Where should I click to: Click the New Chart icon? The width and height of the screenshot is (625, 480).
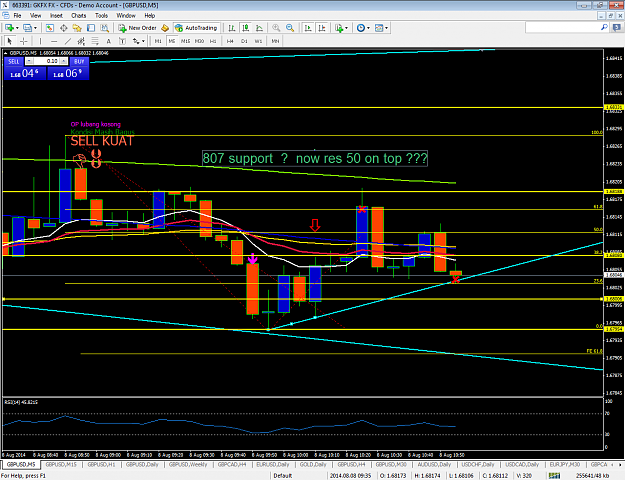click(x=9, y=28)
